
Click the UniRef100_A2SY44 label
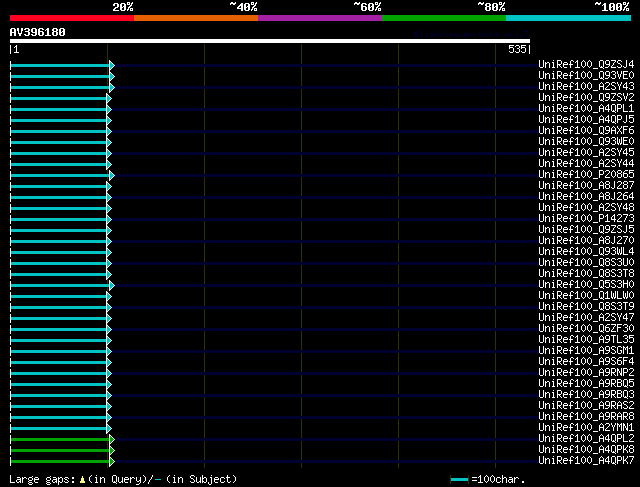(x=586, y=164)
